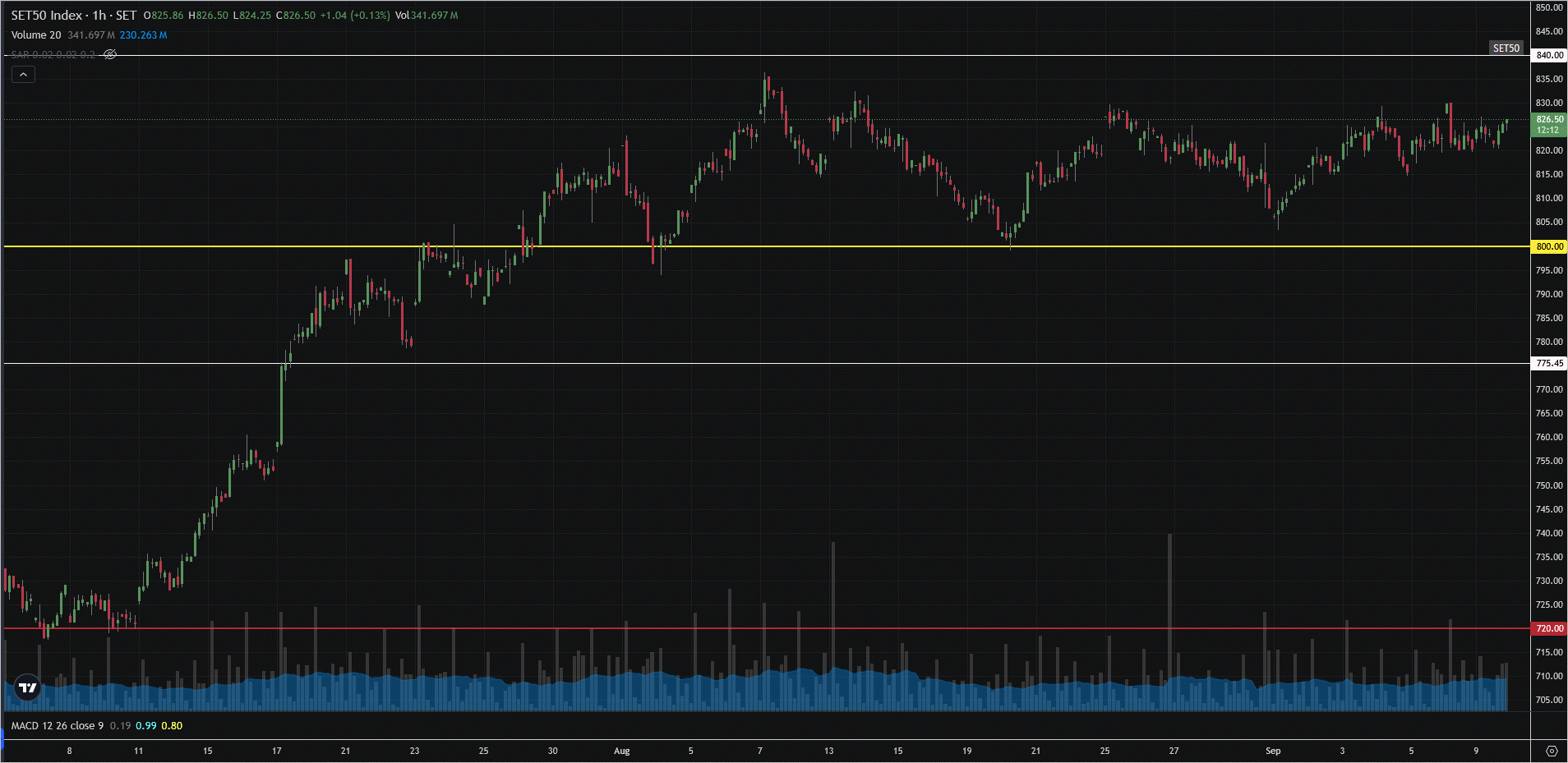Image resolution: width=1568 pixels, height=763 pixels.
Task: Select the MACD 12 26 close 9 legend
Action: [x=58, y=726]
